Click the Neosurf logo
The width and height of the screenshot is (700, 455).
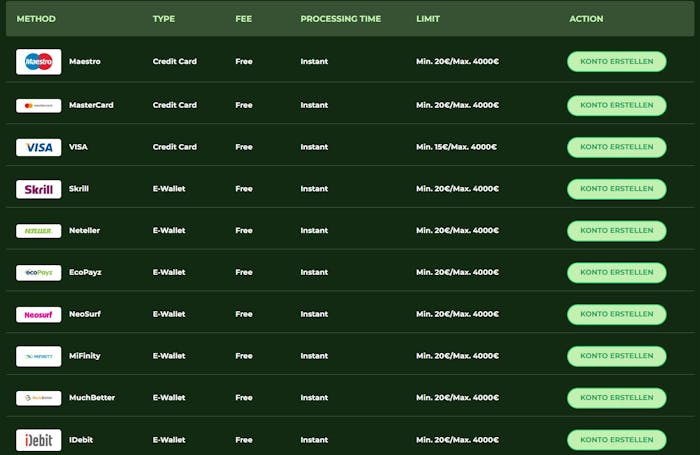click(x=38, y=314)
